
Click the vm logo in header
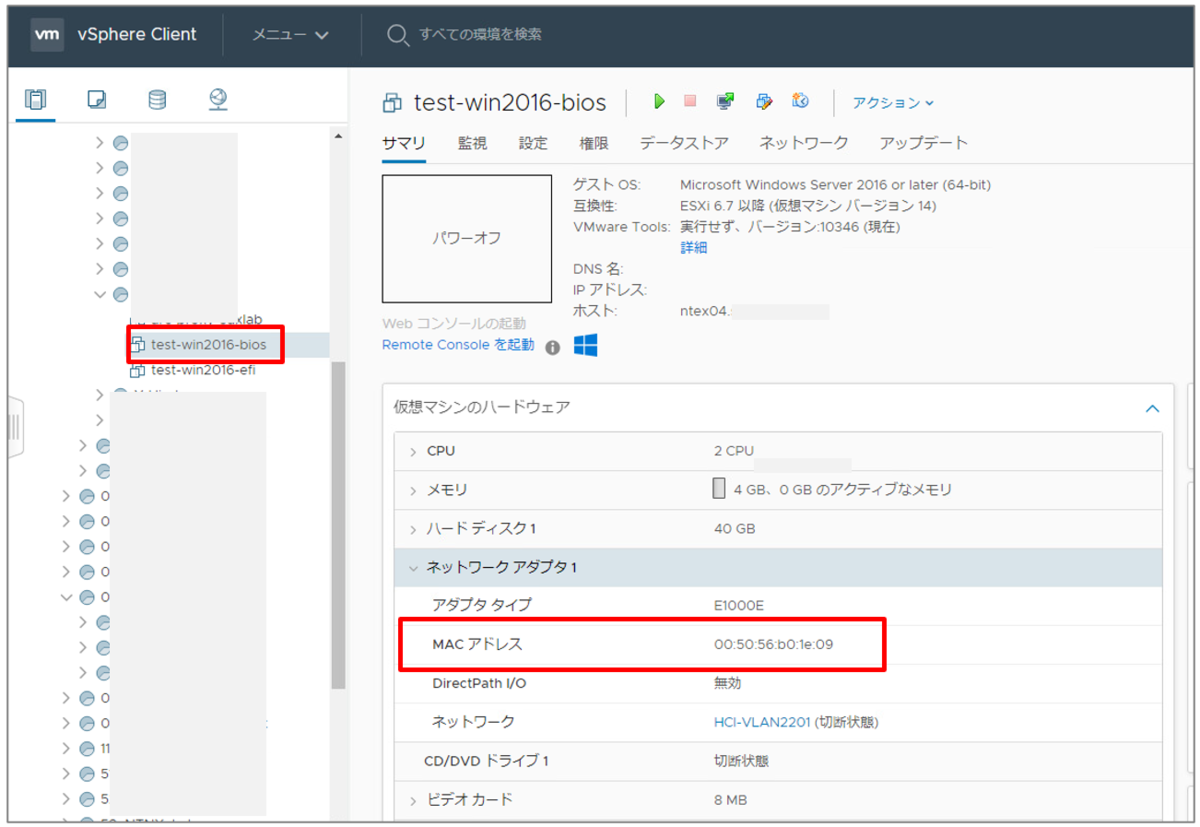pos(47,34)
